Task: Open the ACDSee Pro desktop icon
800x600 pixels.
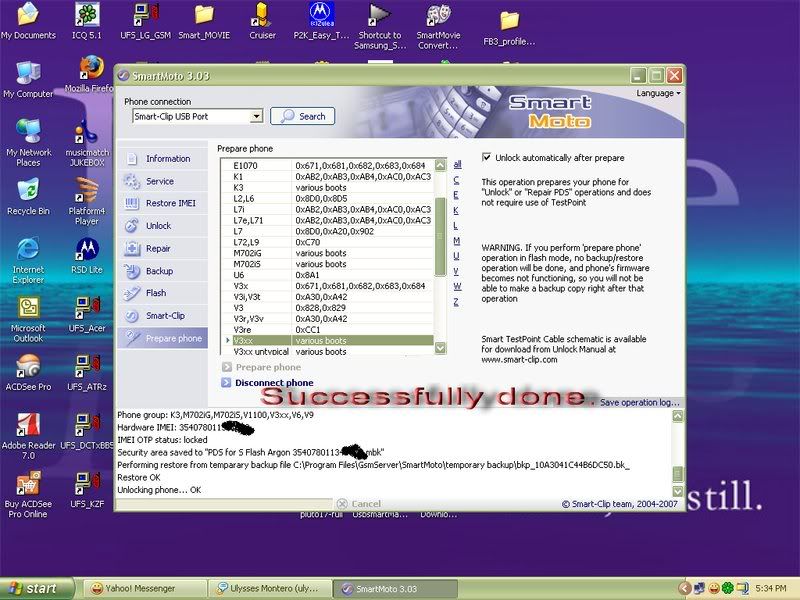Action: (28, 373)
